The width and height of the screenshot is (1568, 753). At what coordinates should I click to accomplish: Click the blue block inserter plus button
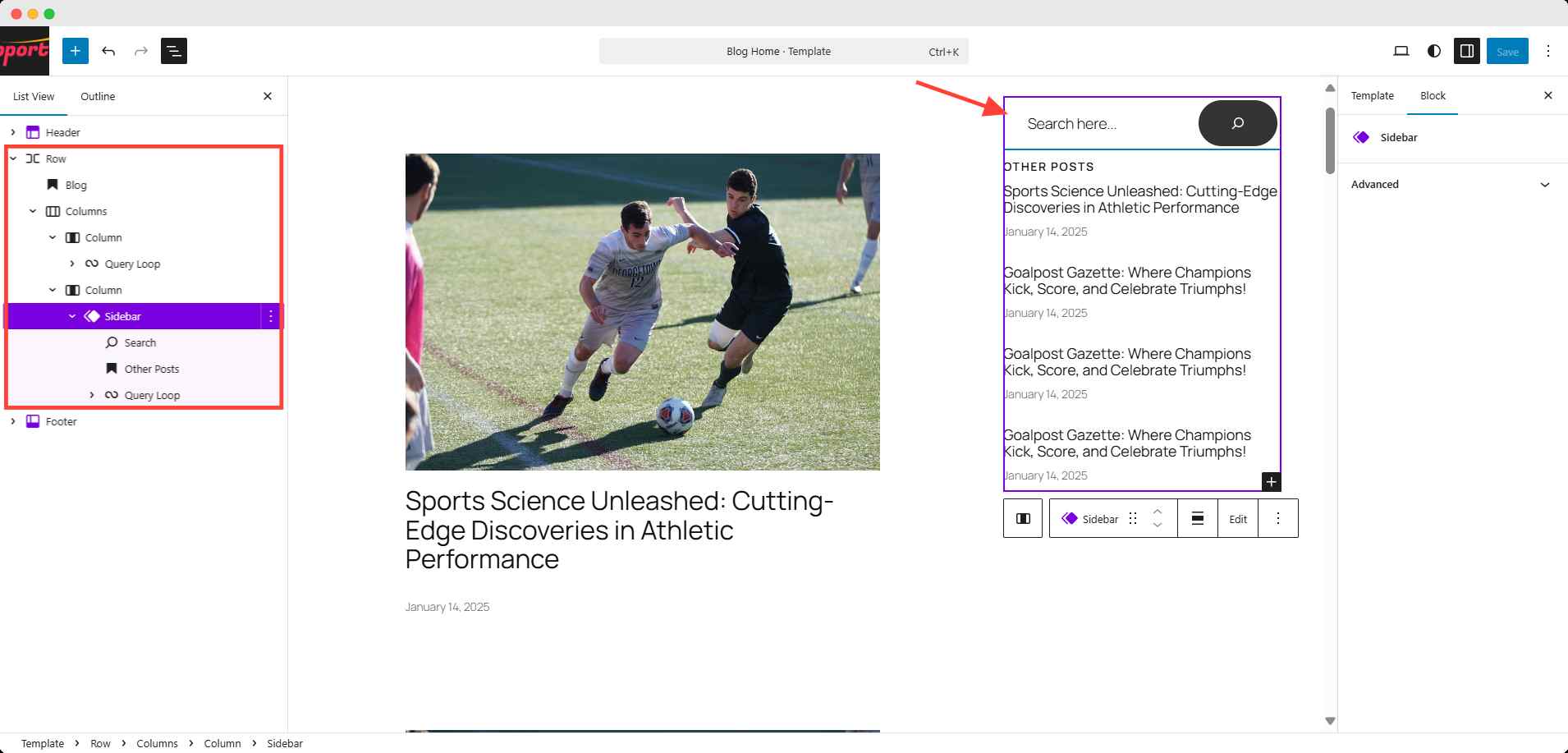tap(75, 51)
